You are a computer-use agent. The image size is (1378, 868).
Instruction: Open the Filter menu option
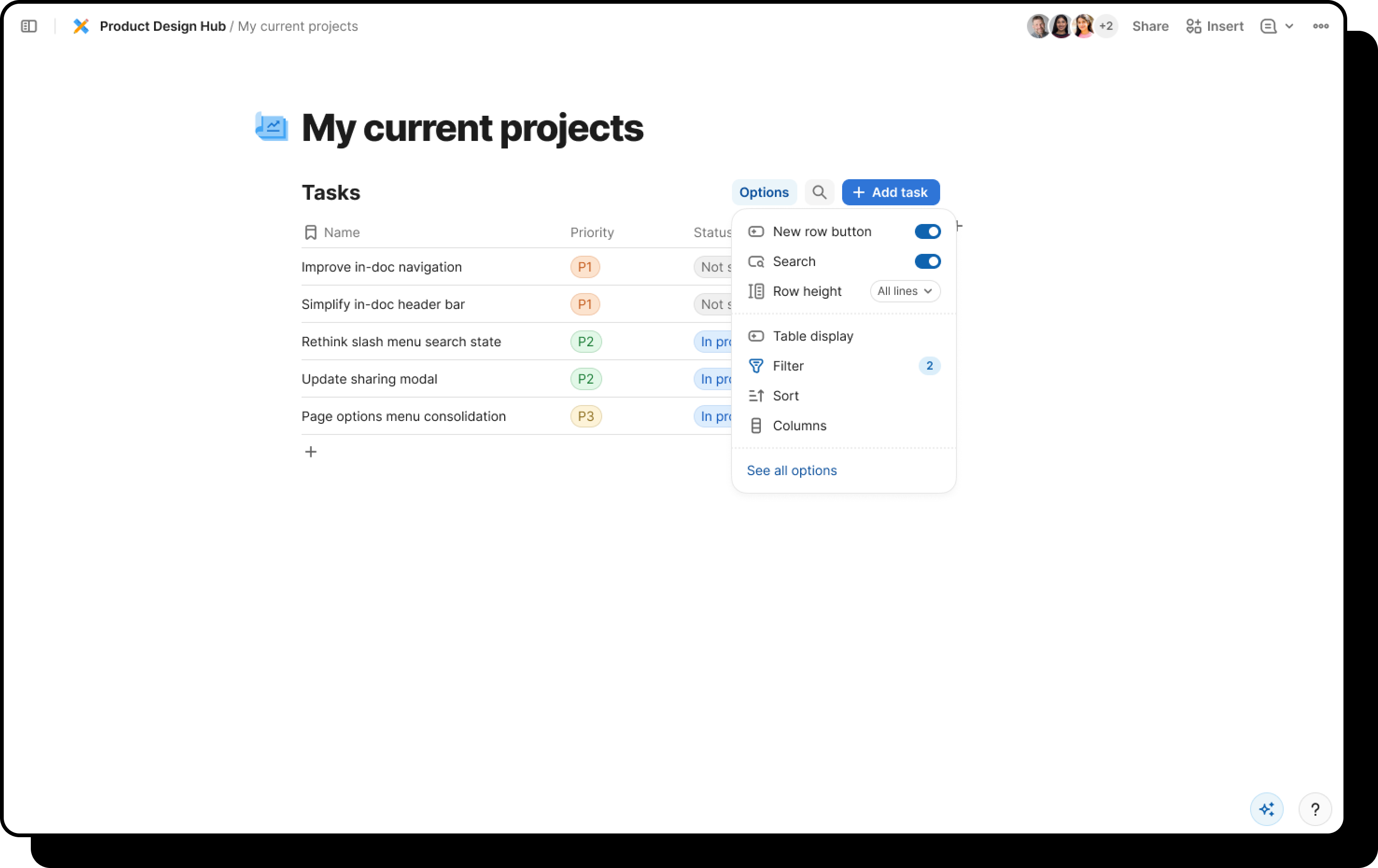pos(787,366)
